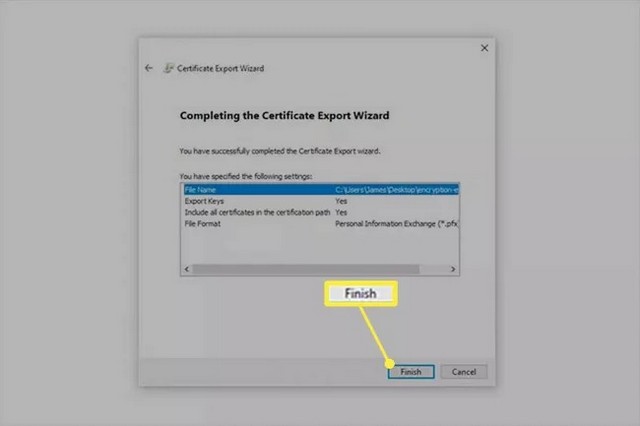
Task: Click the Certificate Export Wizard title text
Action: pyautogui.click(x=220, y=68)
